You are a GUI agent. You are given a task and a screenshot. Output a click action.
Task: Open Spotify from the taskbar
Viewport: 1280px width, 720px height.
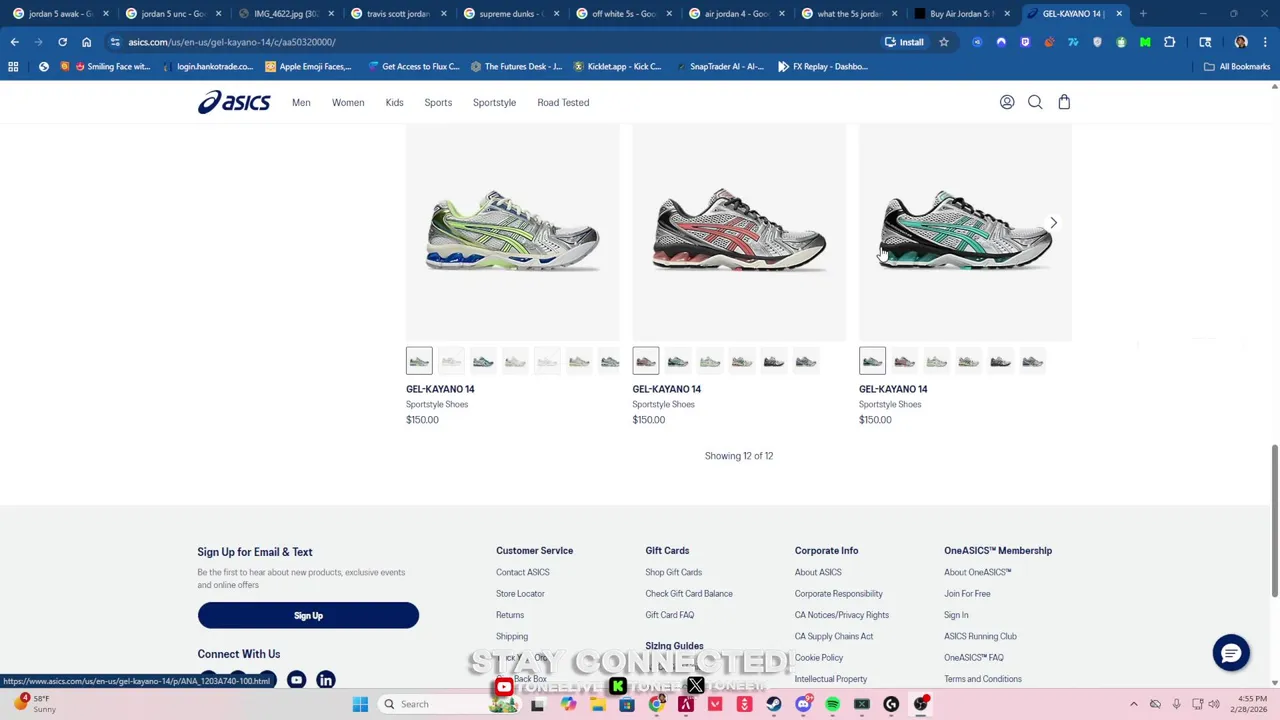point(832,704)
